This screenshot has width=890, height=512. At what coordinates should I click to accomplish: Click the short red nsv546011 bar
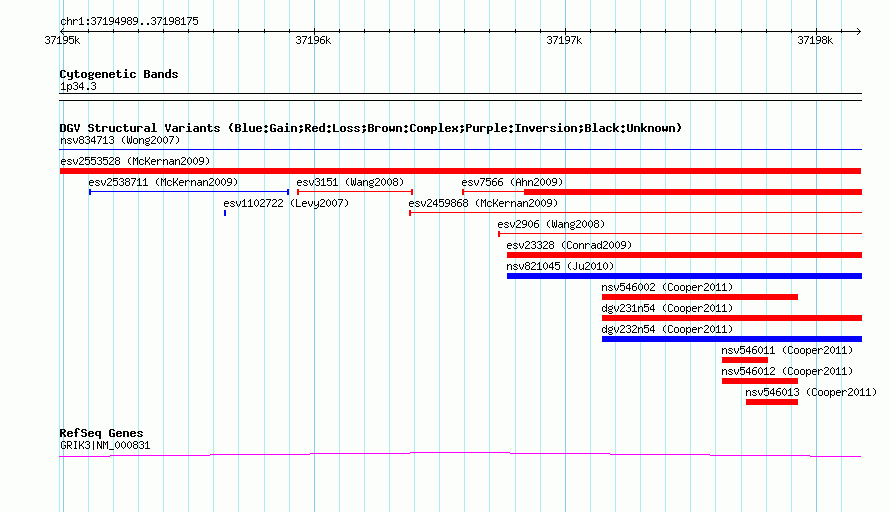click(x=745, y=360)
